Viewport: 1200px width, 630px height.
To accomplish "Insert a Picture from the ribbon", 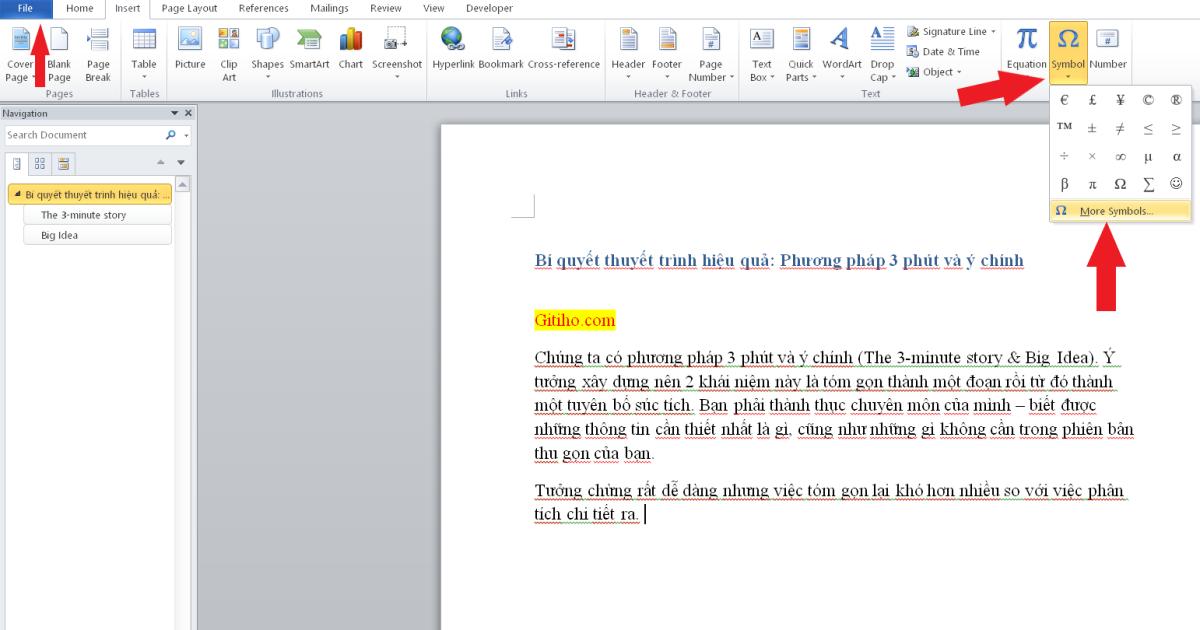I will coord(189,48).
